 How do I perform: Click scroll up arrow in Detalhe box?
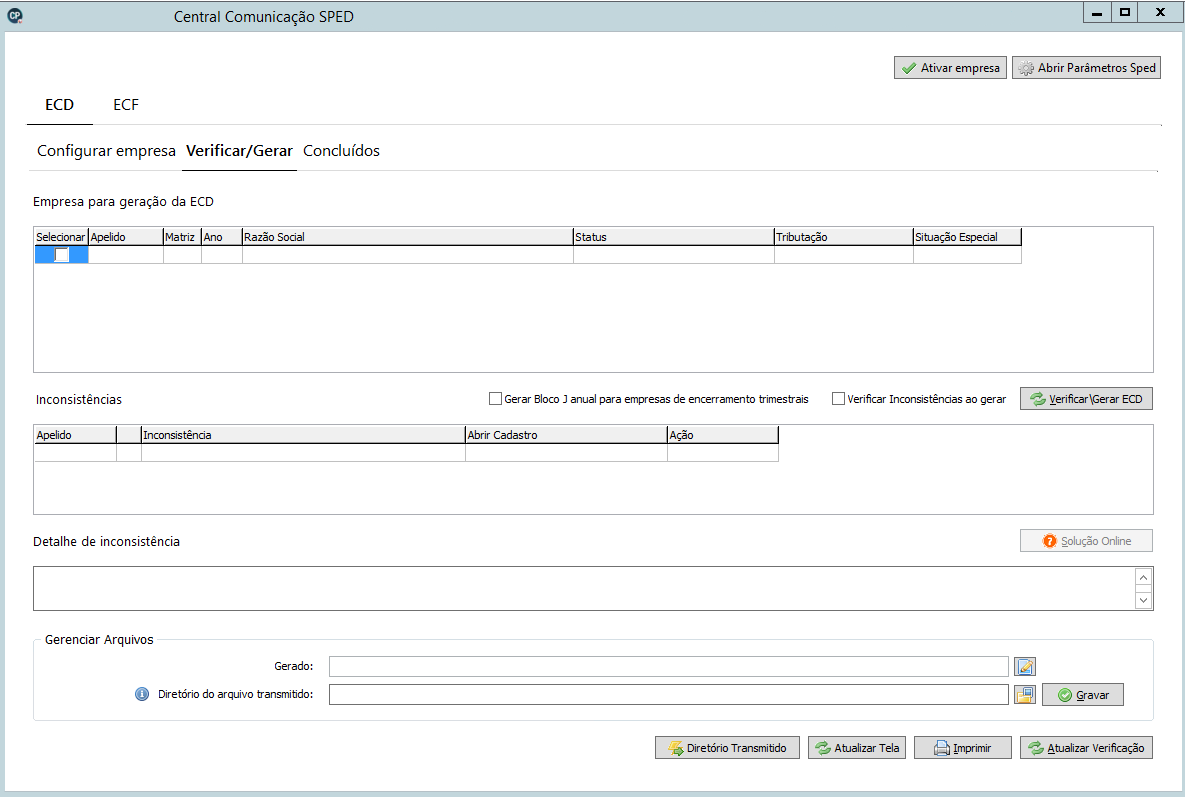[x=1143, y=578]
